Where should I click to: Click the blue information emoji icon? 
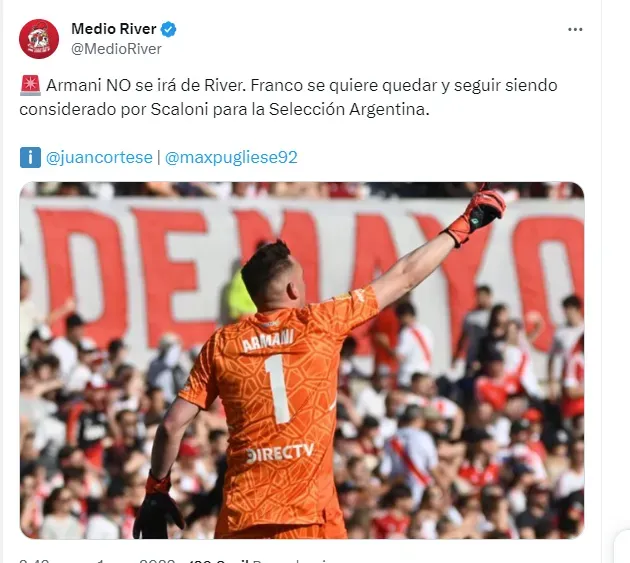click(x=30, y=157)
